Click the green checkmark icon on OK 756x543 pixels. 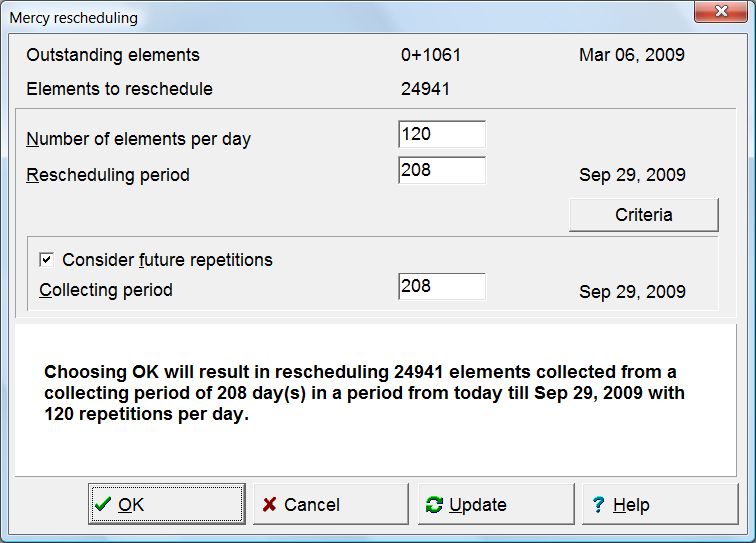[x=103, y=505]
